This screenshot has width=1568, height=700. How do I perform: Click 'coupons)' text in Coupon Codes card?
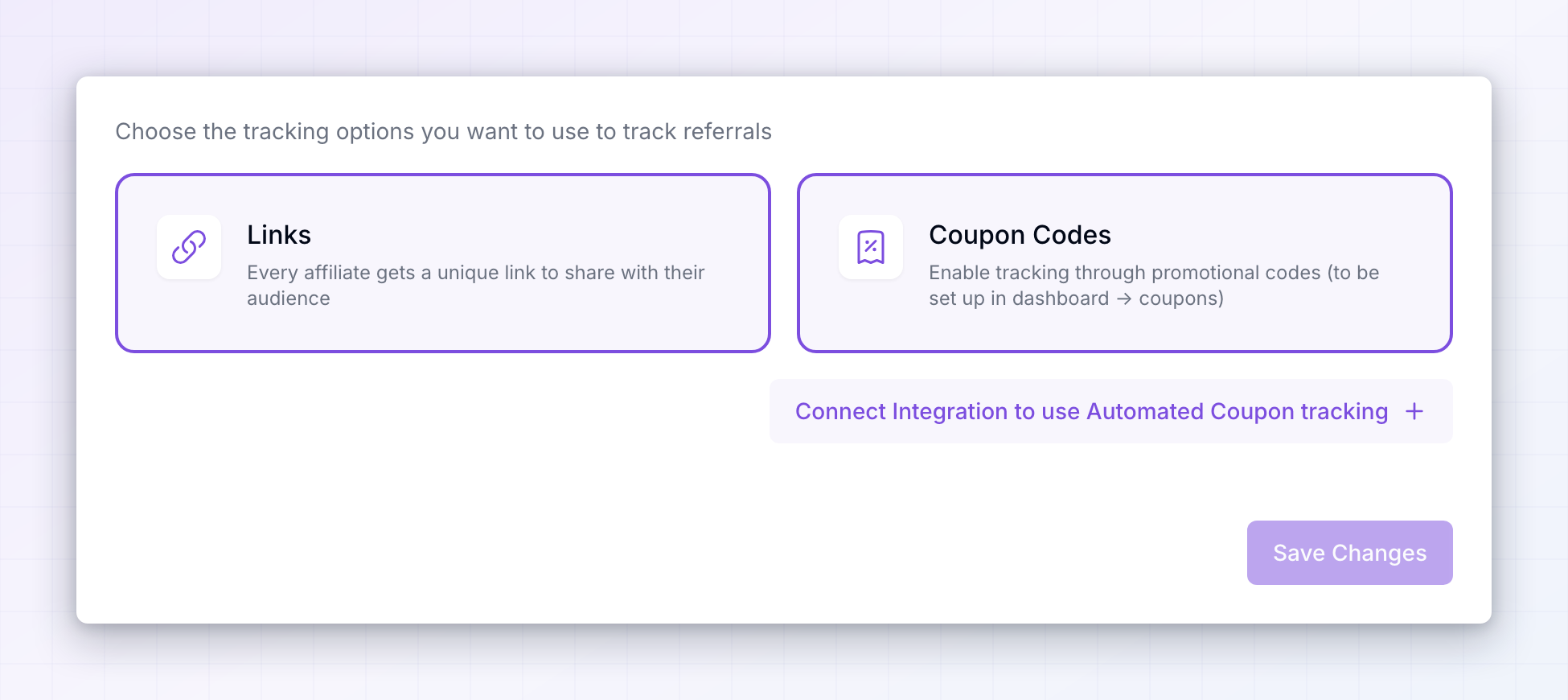click(x=1181, y=299)
